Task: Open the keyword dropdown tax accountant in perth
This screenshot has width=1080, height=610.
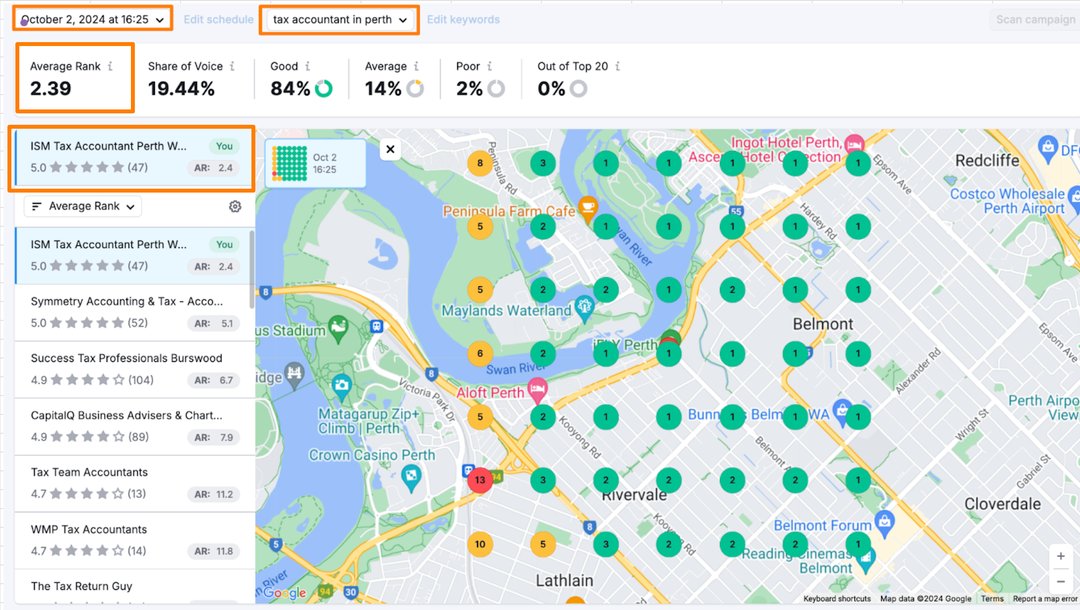Action: (339, 19)
